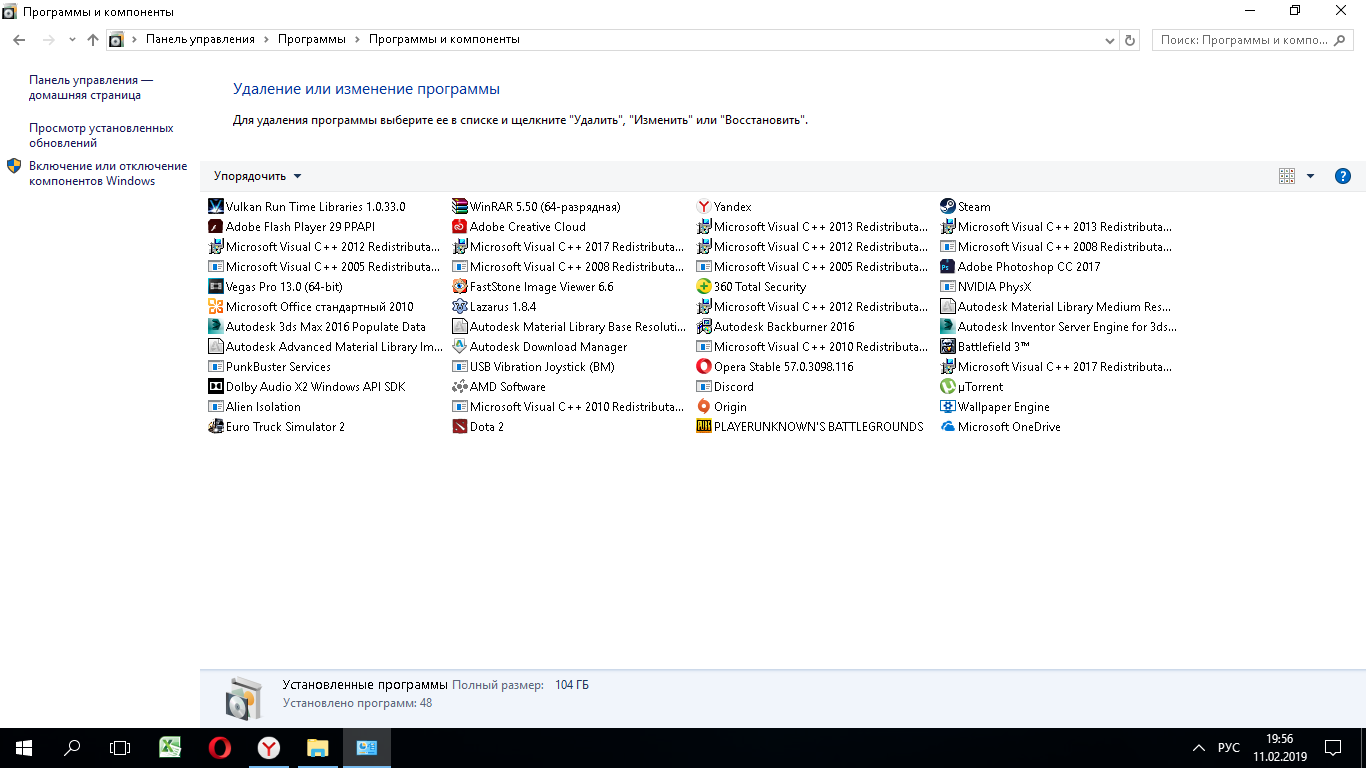The width and height of the screenshot is (1366, 768).
Task: Click the Vulkan Run Time Libraries icon
Action: click(216, 207)
